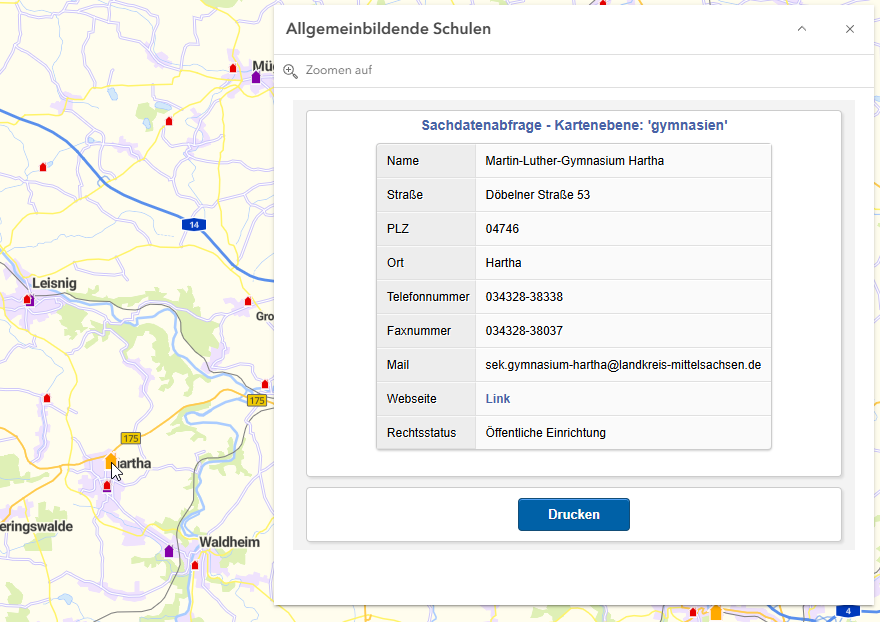Viewport: 880px width, 622px height.
Task: Click the red school marker near Mügeln
Action: coord(232,68)
